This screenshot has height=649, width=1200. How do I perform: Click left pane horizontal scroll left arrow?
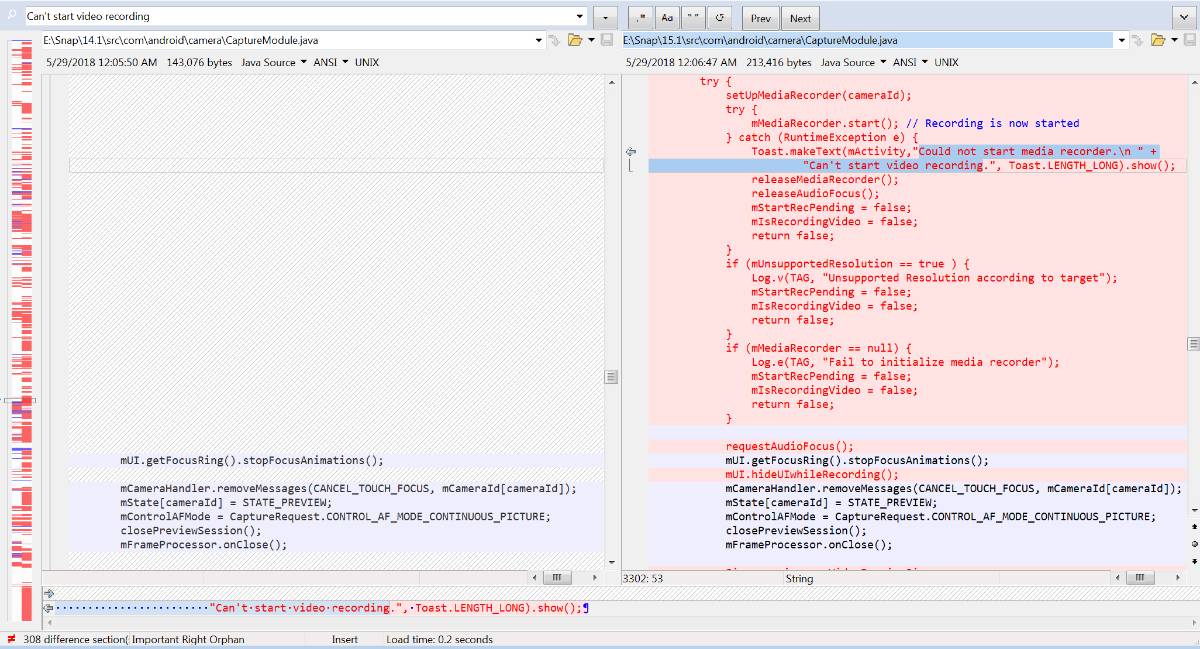[534, 578]
